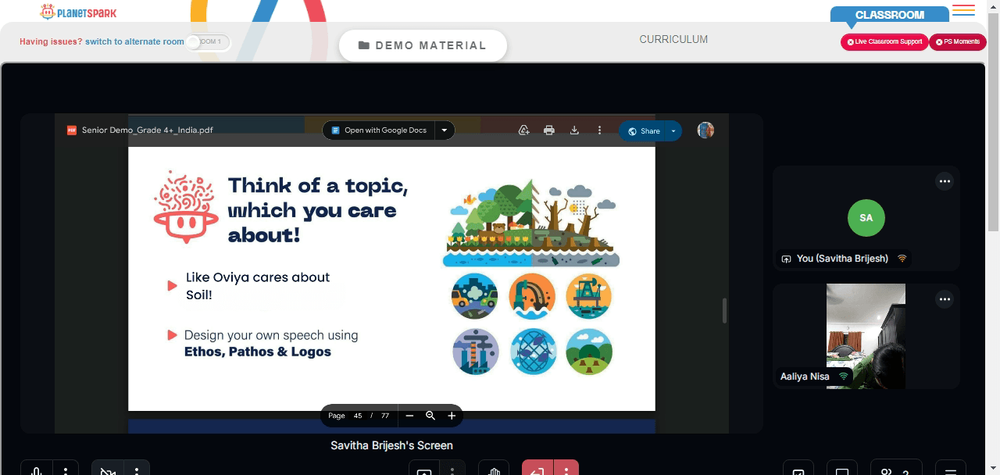The width and height of the screenshot is (1000, 475).
Task: Open leave room options menu
Action: (x=566, y=469)
